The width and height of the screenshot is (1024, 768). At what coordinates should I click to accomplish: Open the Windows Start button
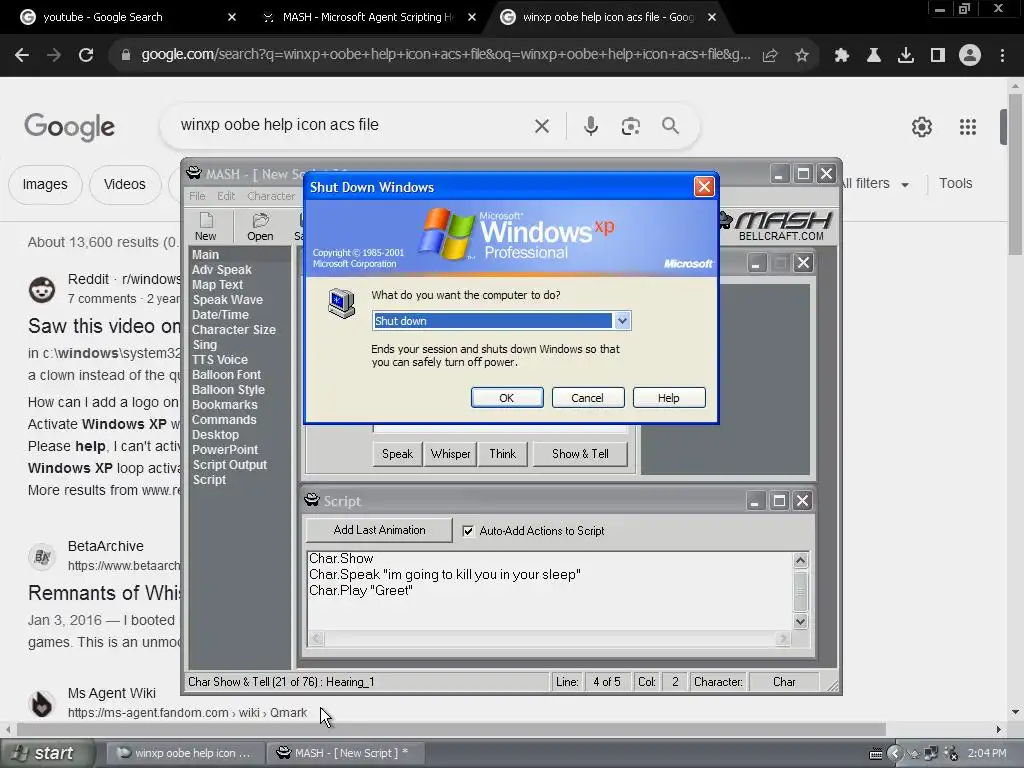46,753
